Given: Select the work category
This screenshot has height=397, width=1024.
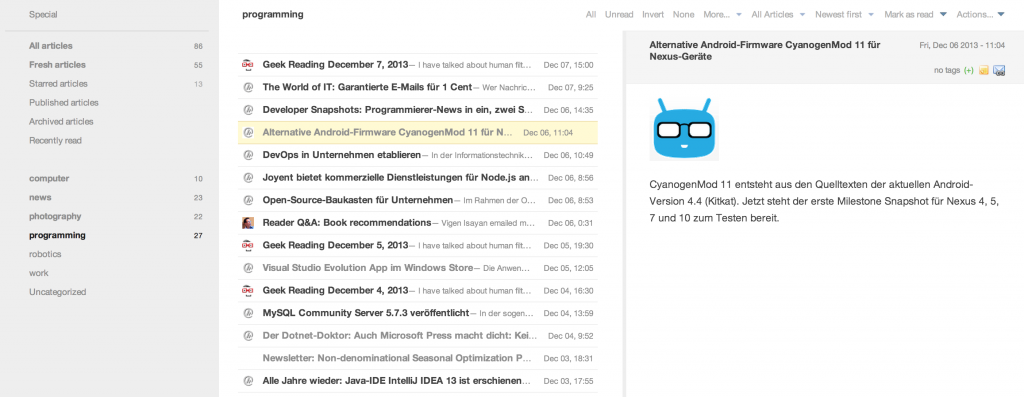Looking at the screenshot, I should pos(39,273).
